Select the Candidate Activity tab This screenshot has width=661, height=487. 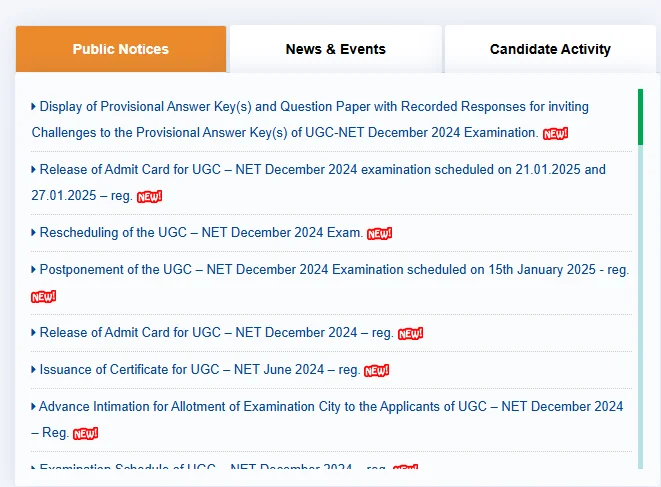coord(550,49)
